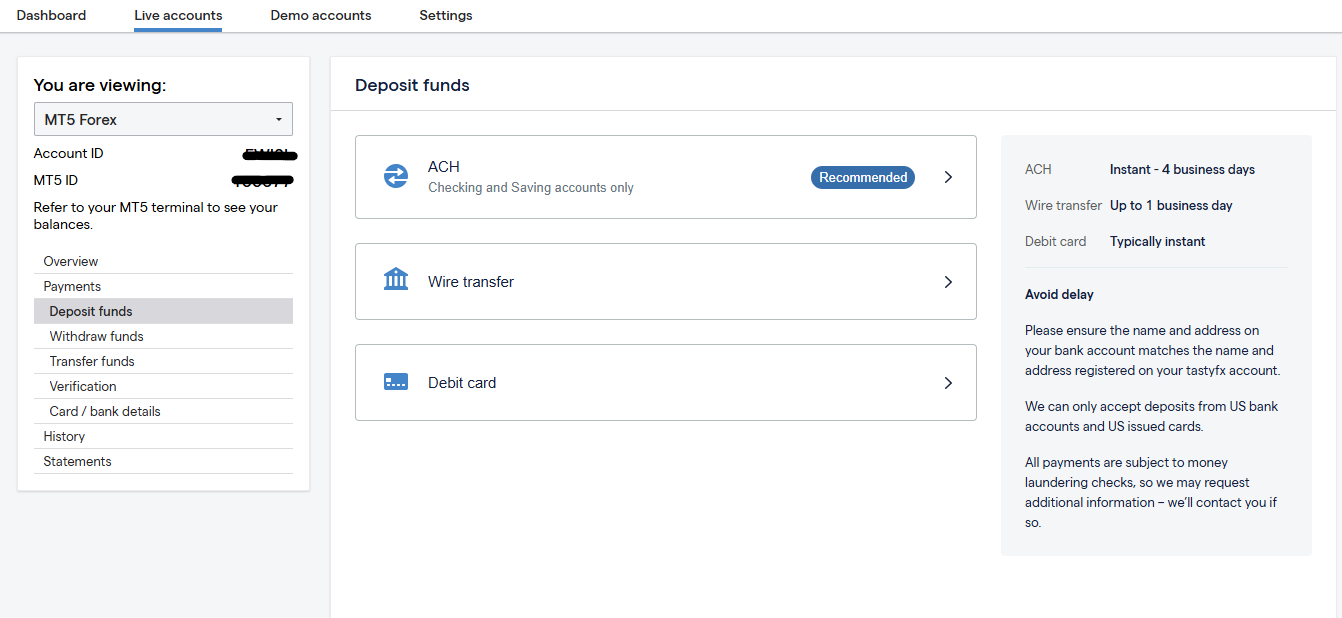1342x618 pixels.
Task: Switch to the Dashboard tab
Action: click(51, 15)
